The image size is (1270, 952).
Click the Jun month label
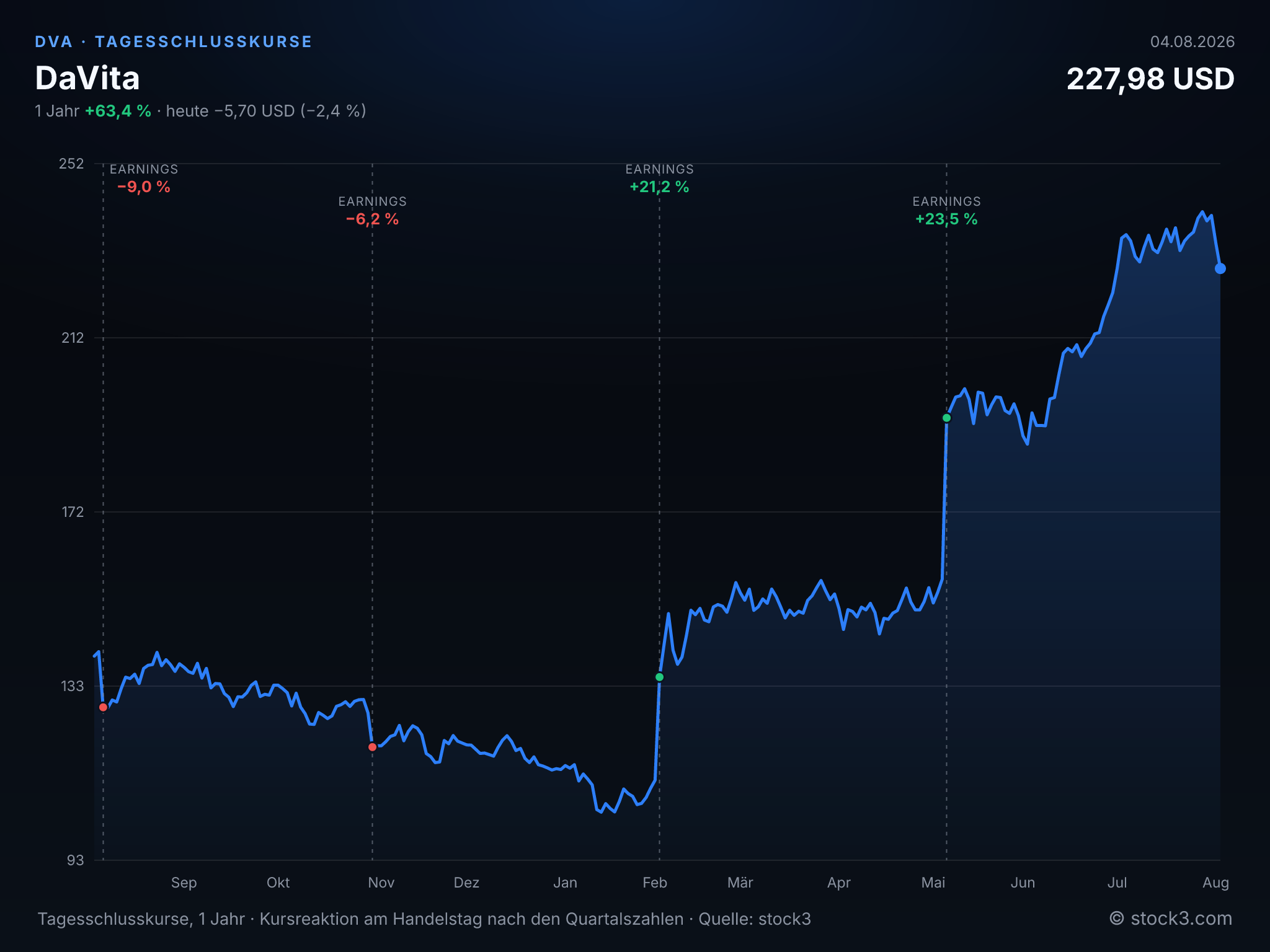[1023, 883]
